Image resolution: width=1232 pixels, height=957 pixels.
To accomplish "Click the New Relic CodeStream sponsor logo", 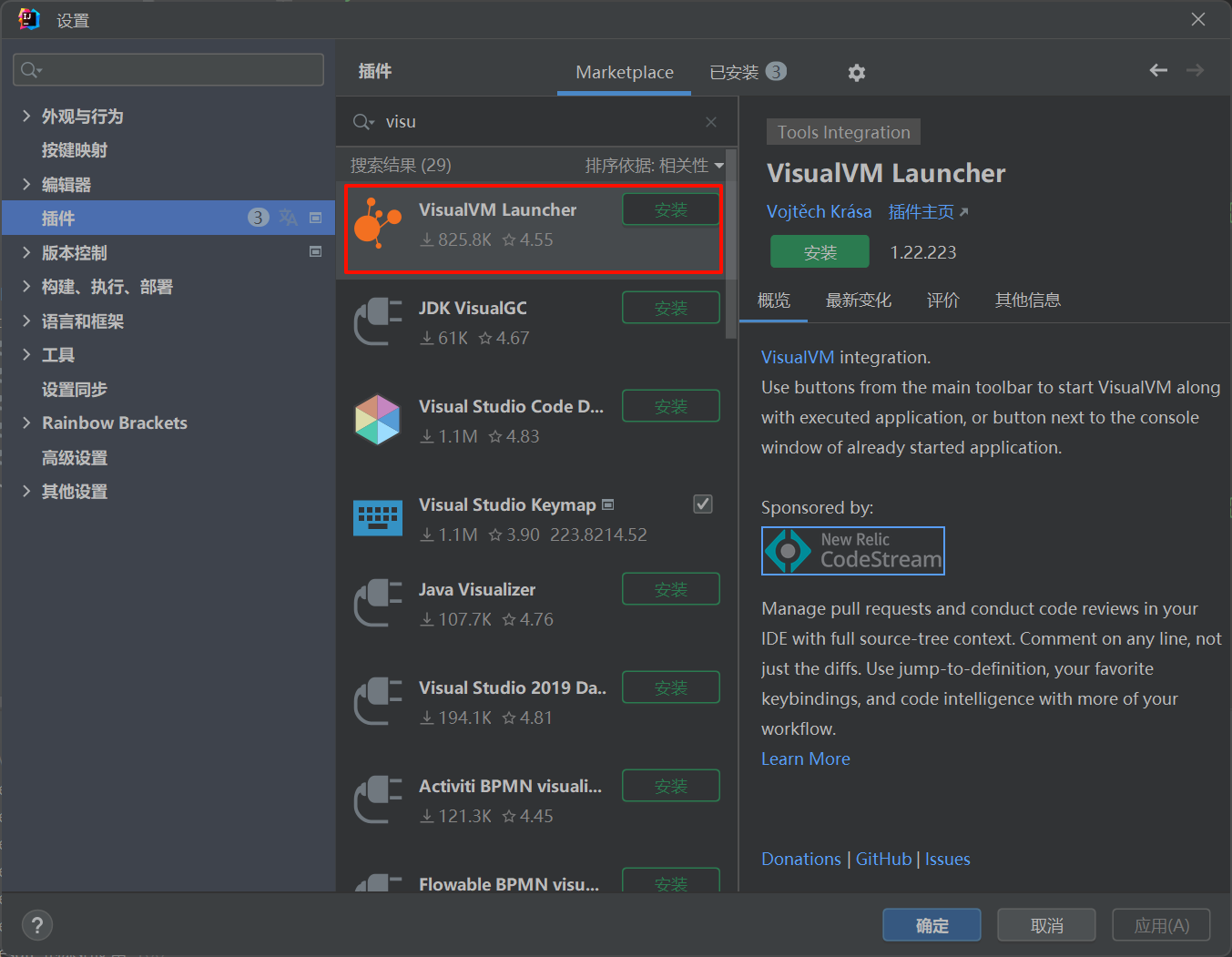I will (852, 551).
